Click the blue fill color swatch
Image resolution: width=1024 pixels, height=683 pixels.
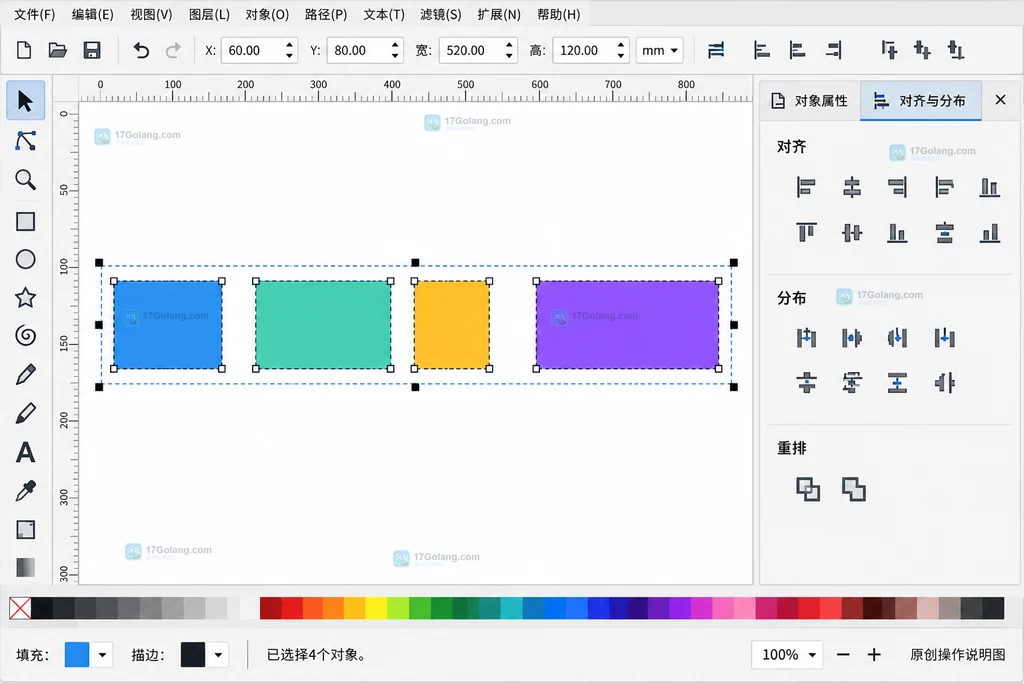77,654
